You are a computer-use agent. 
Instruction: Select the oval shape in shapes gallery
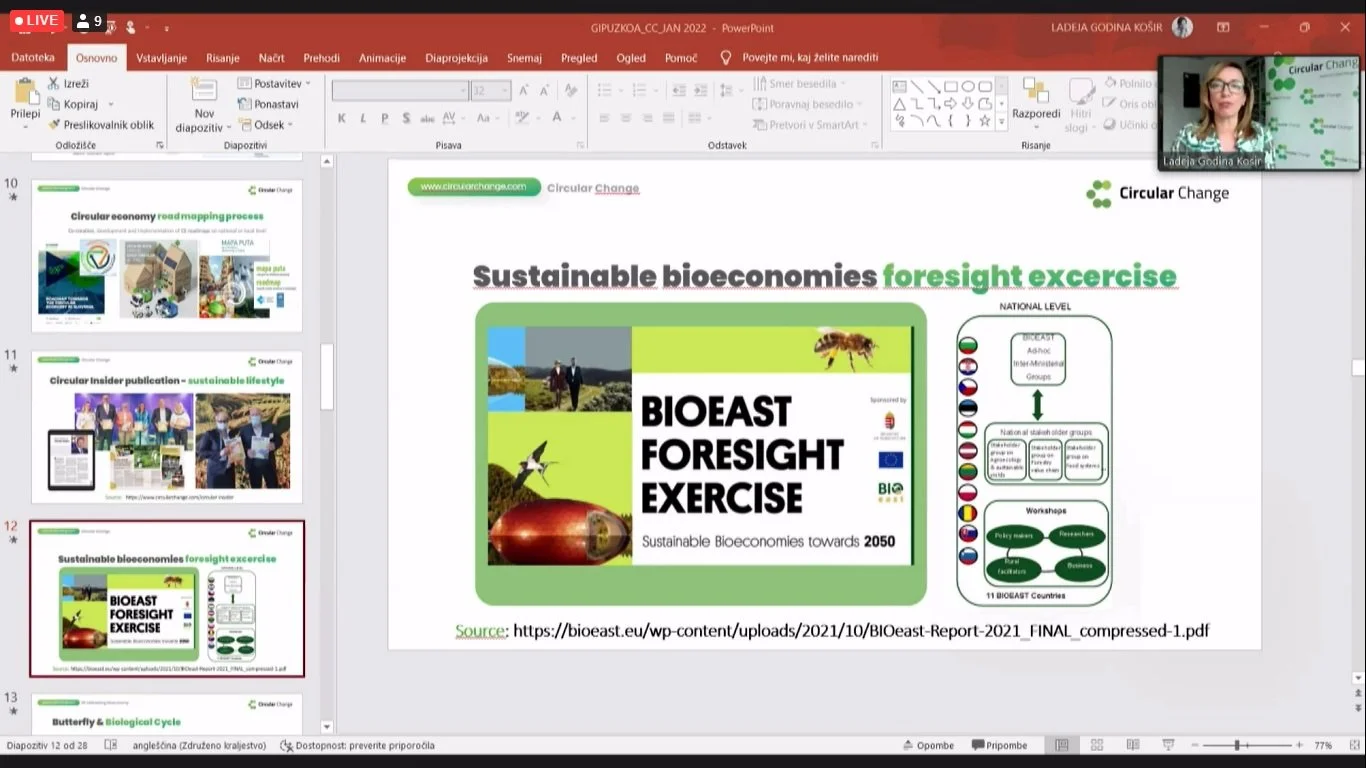[x=968, y=87]
